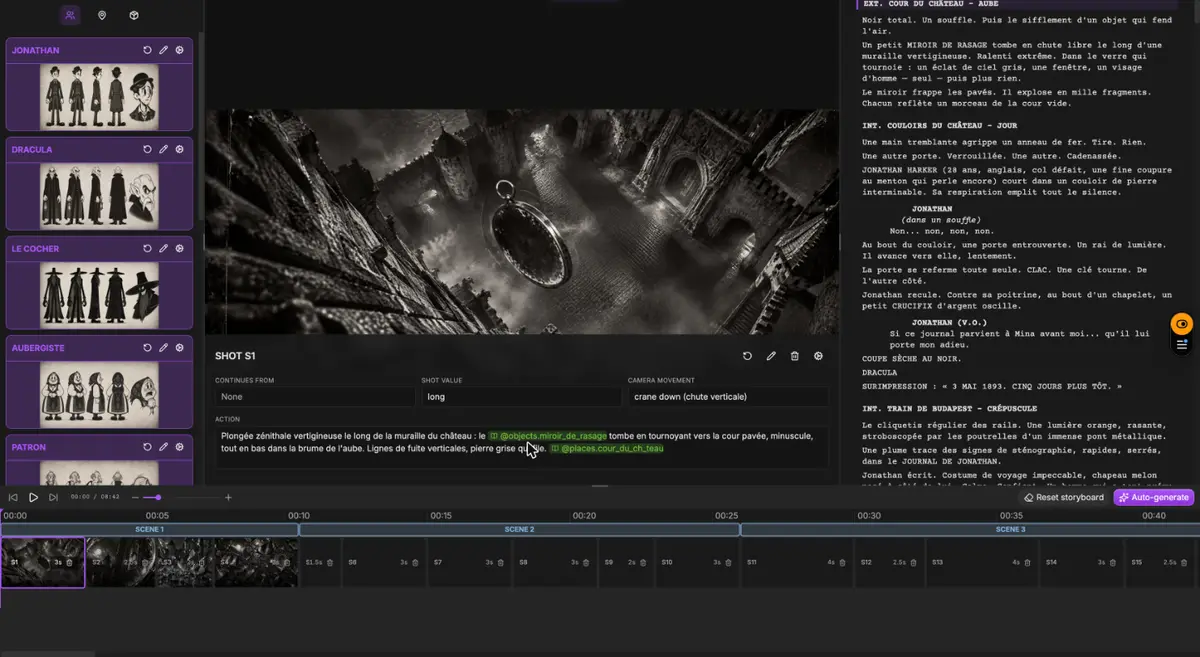Edit the DRACULA character with pencil icon
Image resolution: width=1200 pixels, height=657 pixels.
(163, 149)
